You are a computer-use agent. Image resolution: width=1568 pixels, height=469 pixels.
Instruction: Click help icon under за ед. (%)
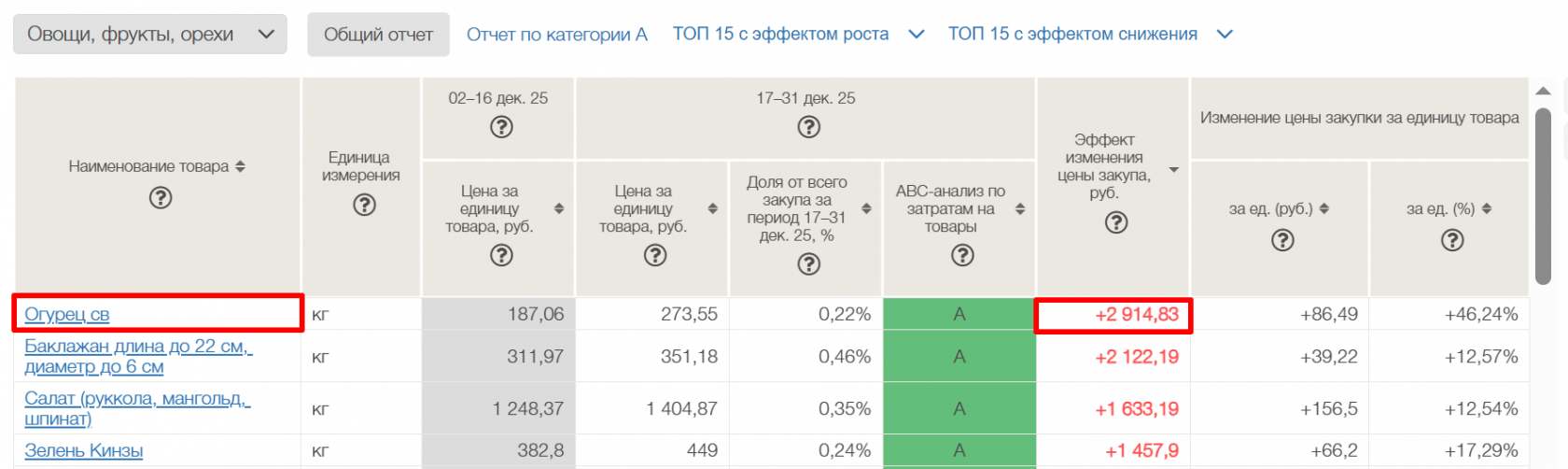1452,240
